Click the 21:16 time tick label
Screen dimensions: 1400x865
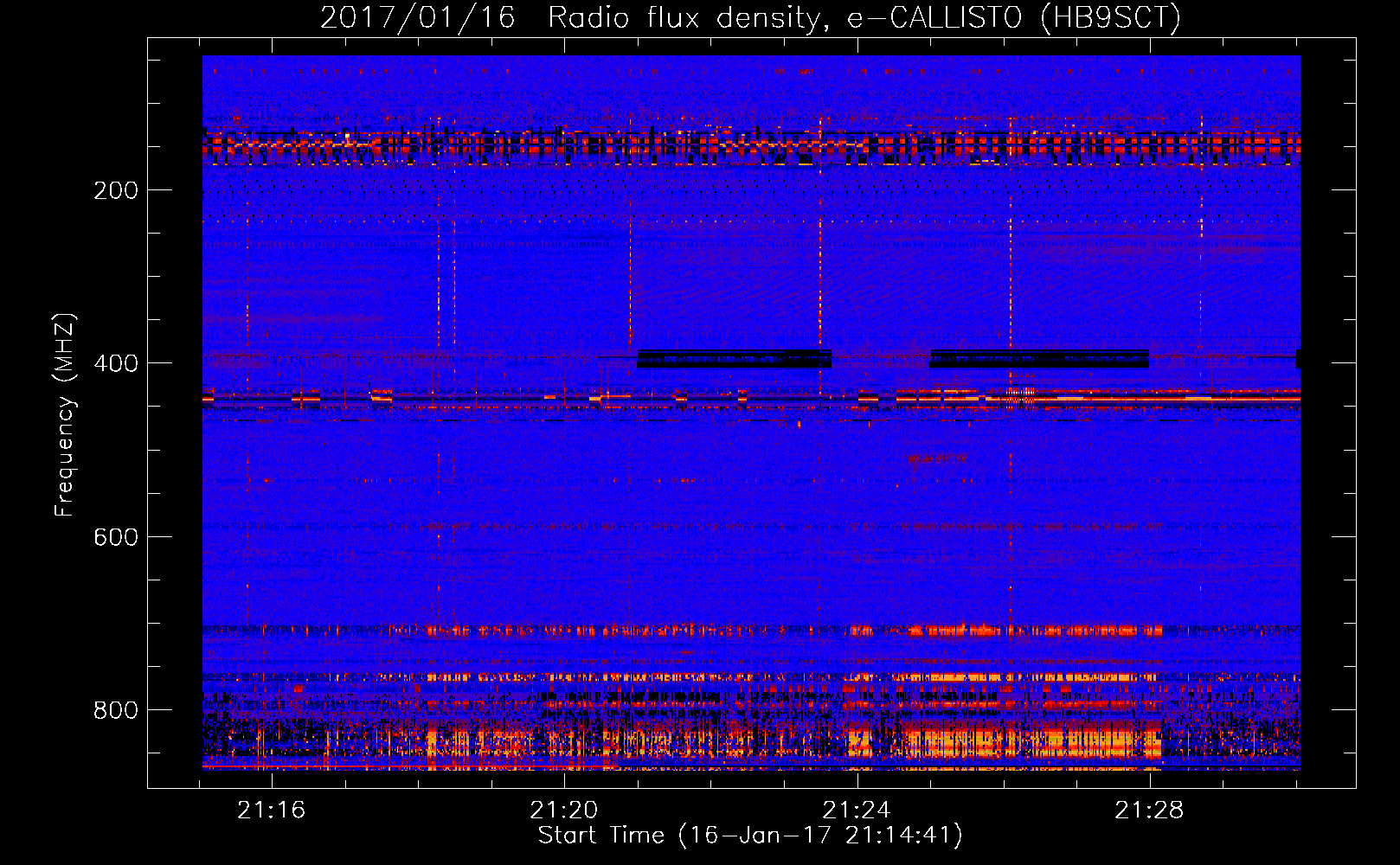(272, 810)
